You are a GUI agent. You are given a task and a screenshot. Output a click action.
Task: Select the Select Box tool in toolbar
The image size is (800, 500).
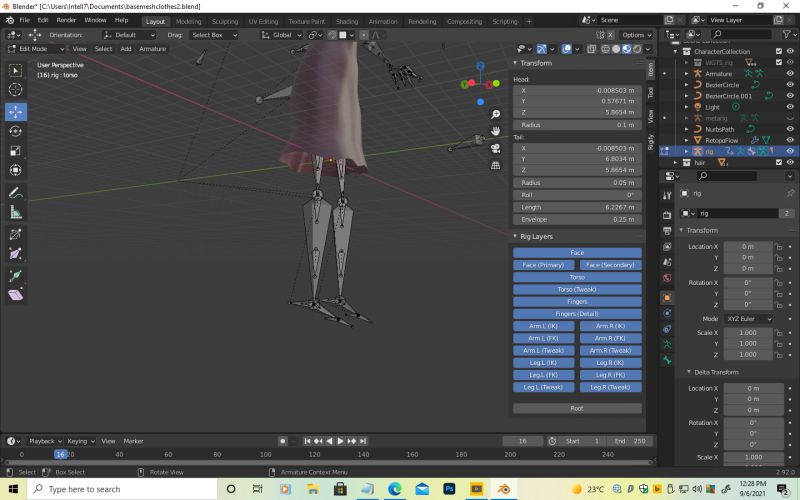15,70
